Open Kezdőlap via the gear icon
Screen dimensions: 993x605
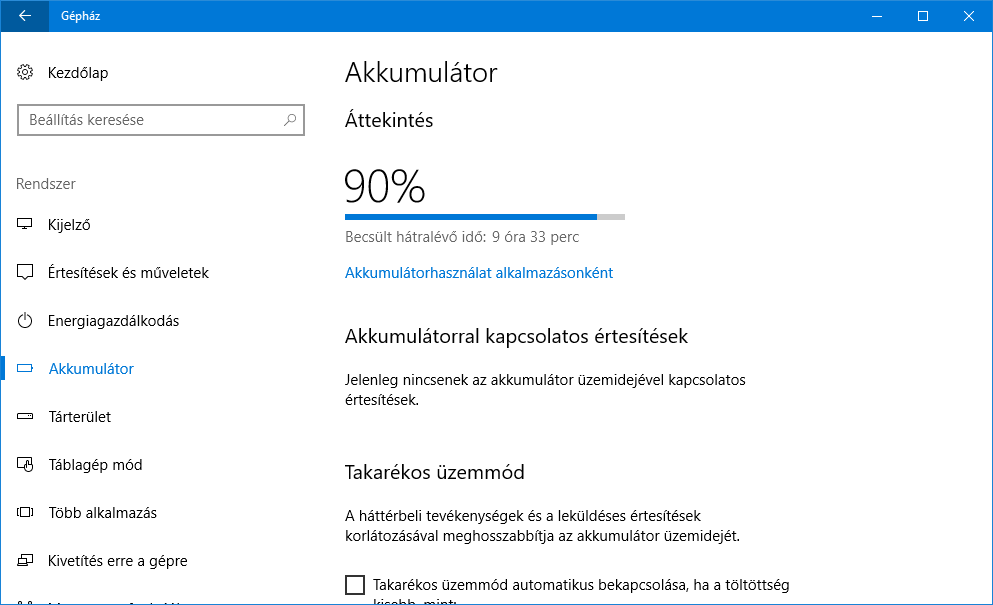tap(25, 72)
